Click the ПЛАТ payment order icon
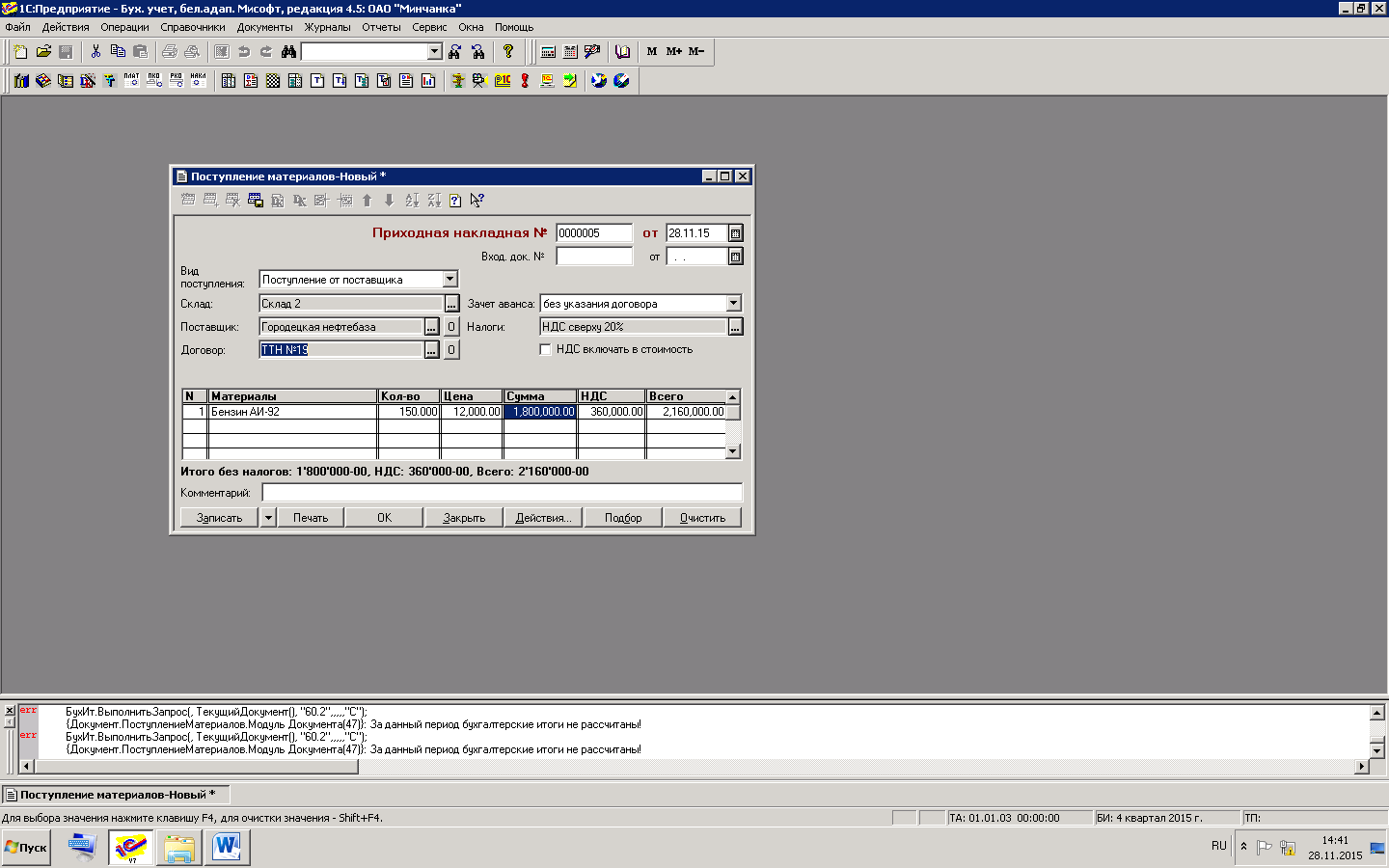The height and width of the screenshot is (868, 1389). click(x=131, y=80)
